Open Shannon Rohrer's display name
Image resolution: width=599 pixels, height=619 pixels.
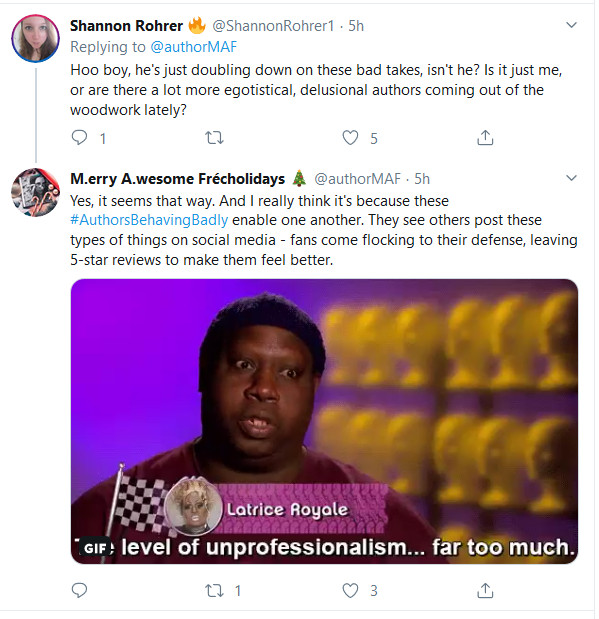(x=126, y=26)
